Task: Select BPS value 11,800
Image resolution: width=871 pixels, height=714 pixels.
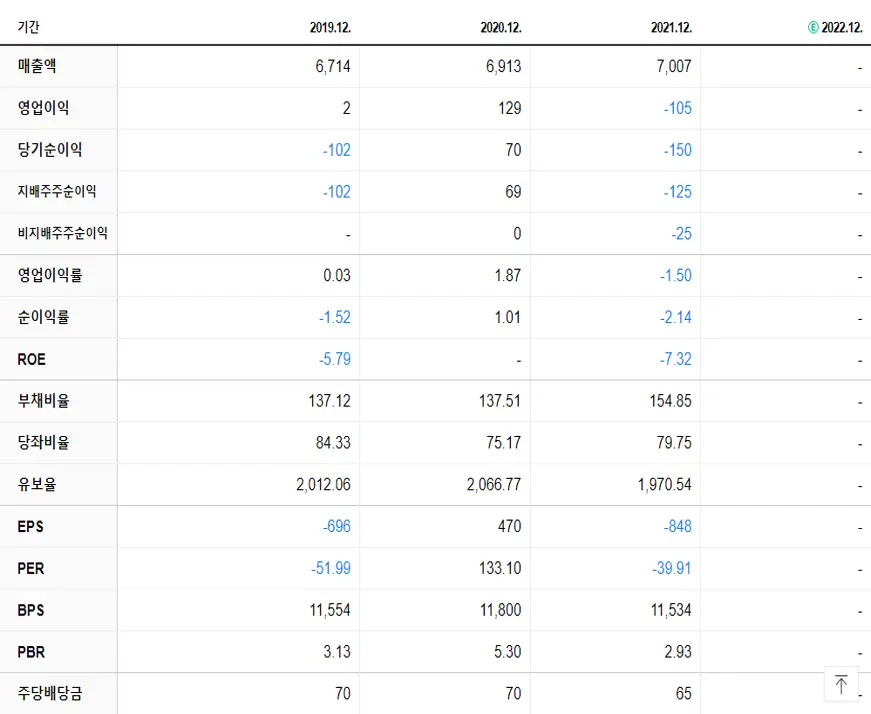Action: 500,610
